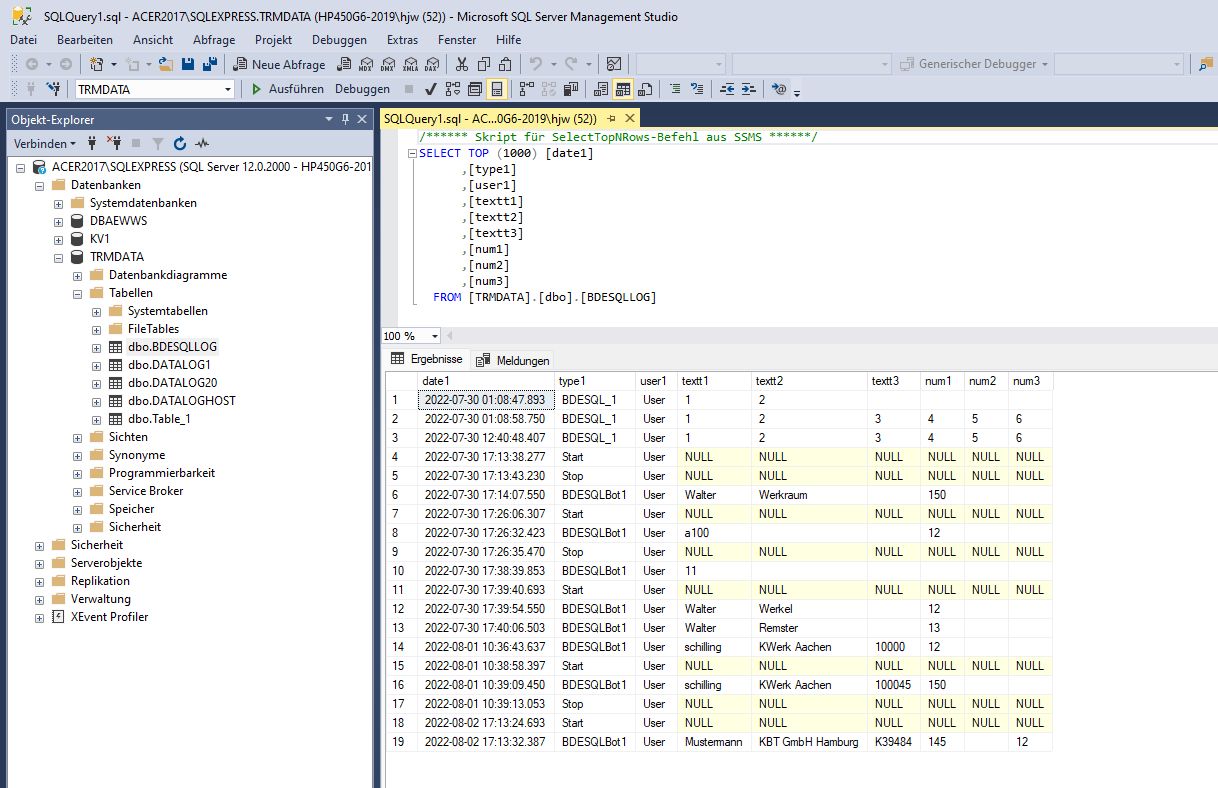Switch to the Ergebnisse tab
Image resolution: width=1218 pixels, height=788 pixels.
(427, 359)
